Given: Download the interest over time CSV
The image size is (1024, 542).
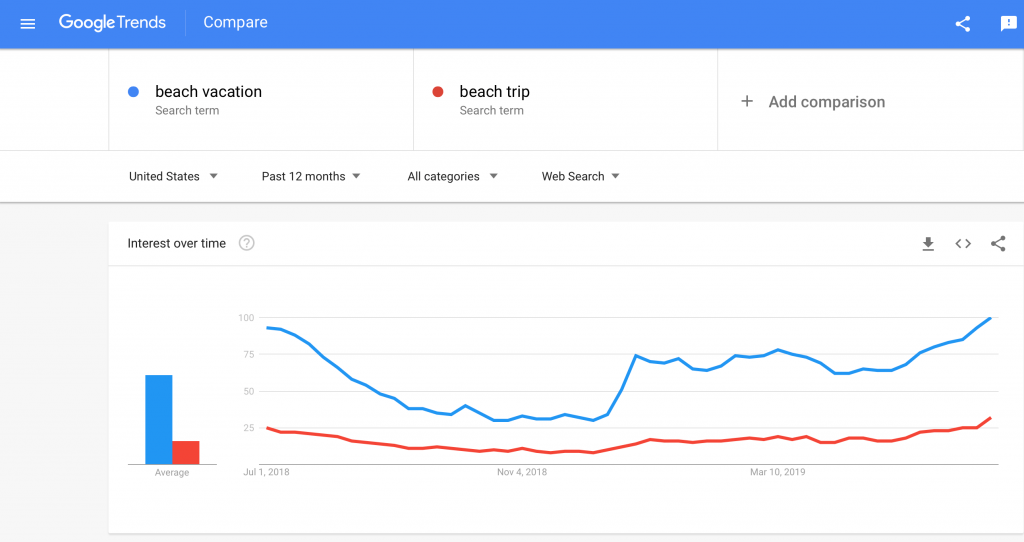Looking at the screenshot, I should (928, 243).
